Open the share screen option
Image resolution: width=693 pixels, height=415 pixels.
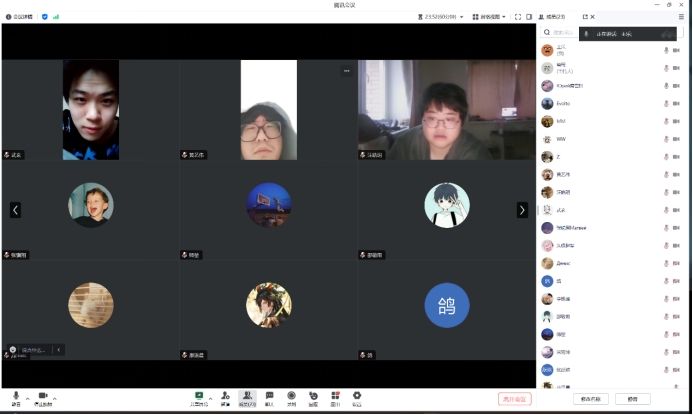coord(199,397)
